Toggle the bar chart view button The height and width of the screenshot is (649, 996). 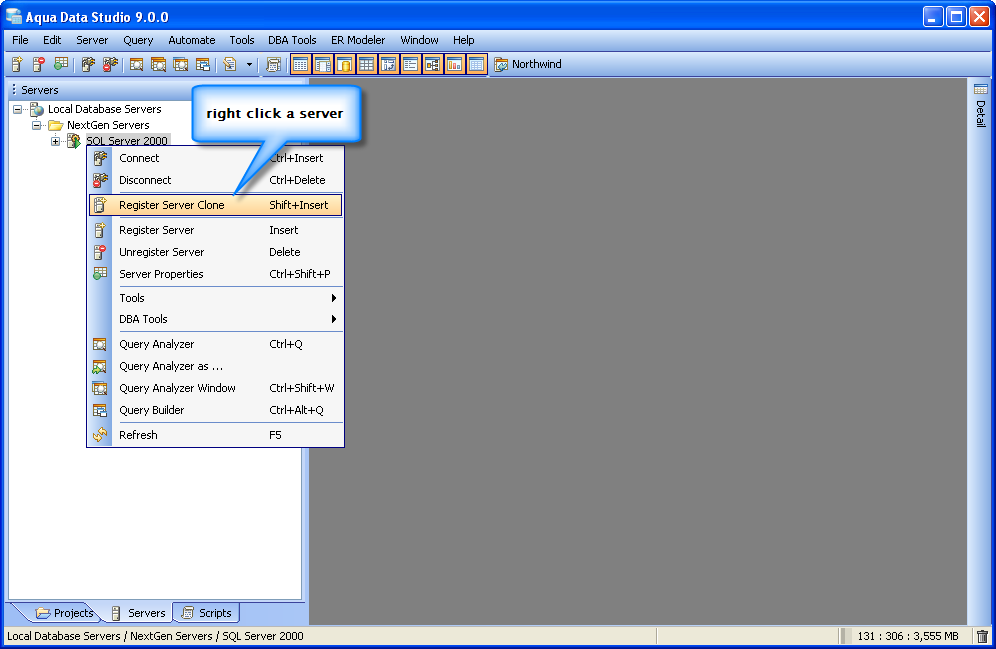click(x=454, y=64)
